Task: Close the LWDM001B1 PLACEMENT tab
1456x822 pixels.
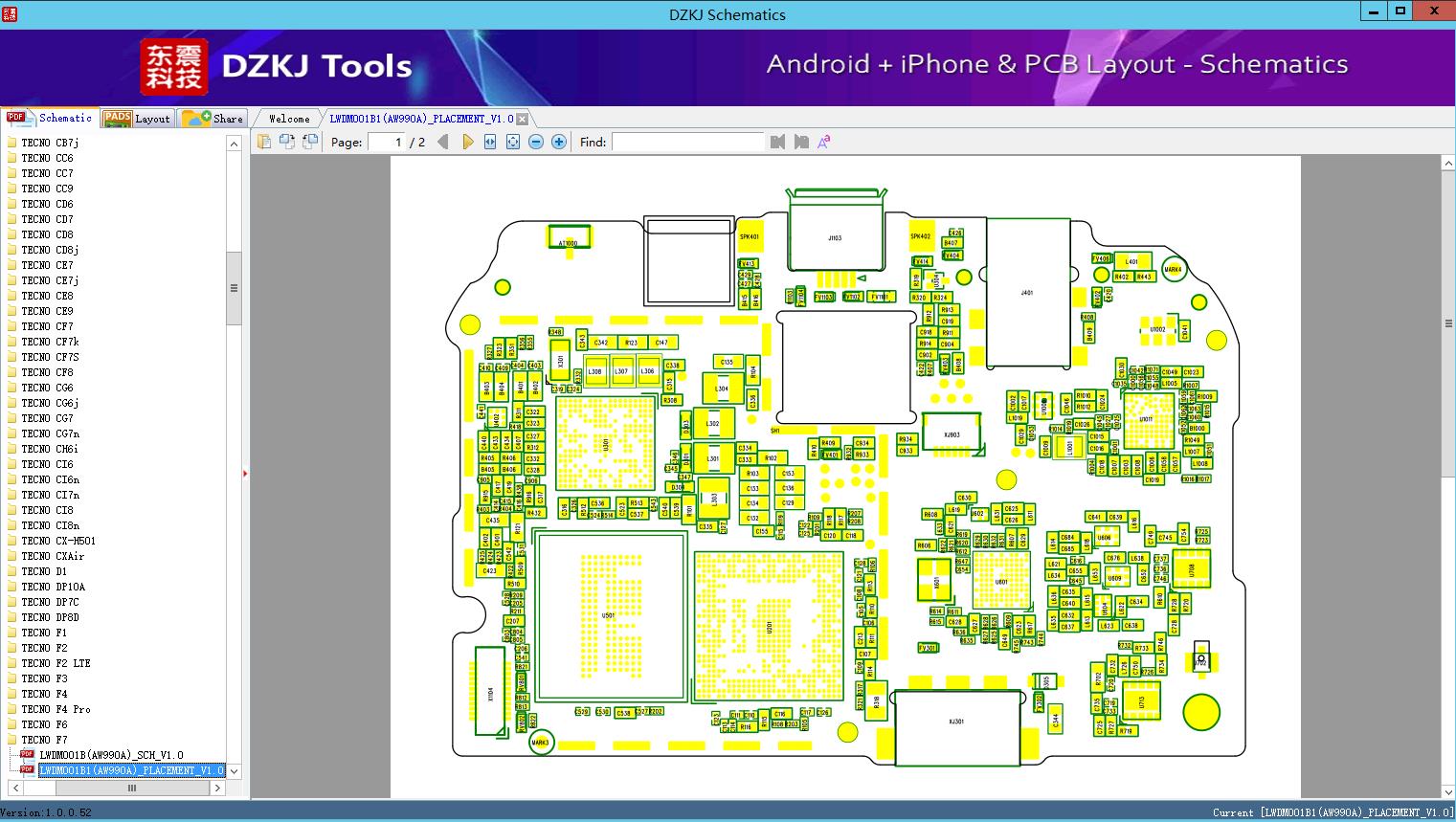Action: [522, 119]
